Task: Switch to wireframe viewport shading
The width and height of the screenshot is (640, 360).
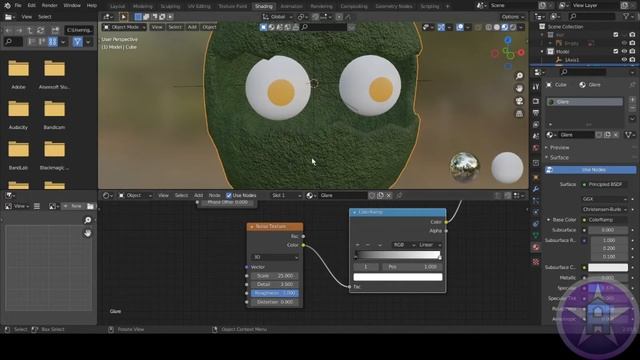Action: pyautogui.click(x=489, y=27)
